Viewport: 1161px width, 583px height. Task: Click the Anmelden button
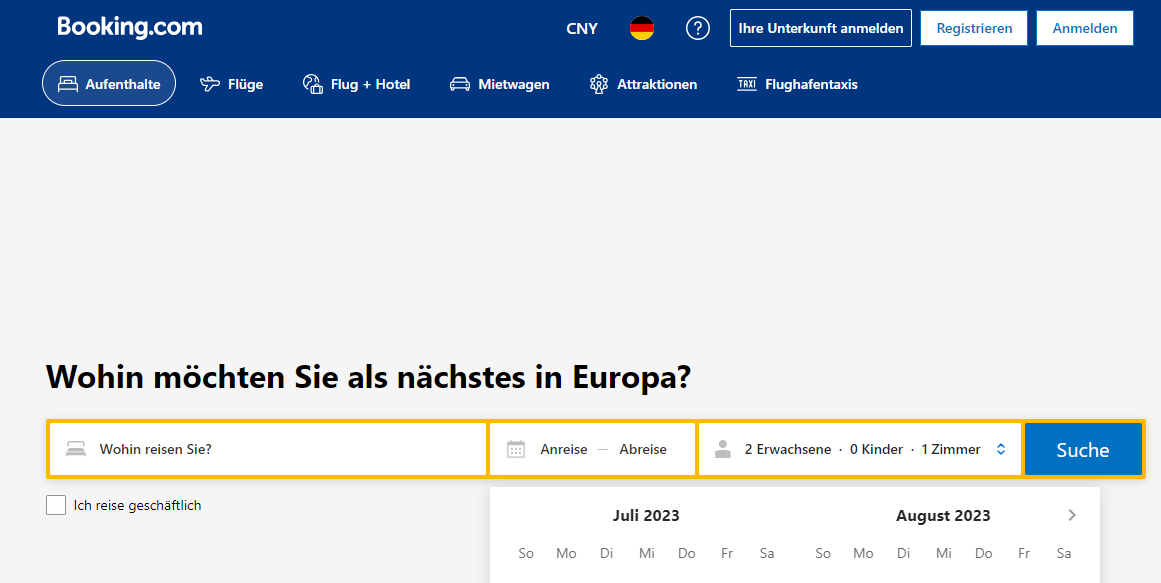(1085, 28)
